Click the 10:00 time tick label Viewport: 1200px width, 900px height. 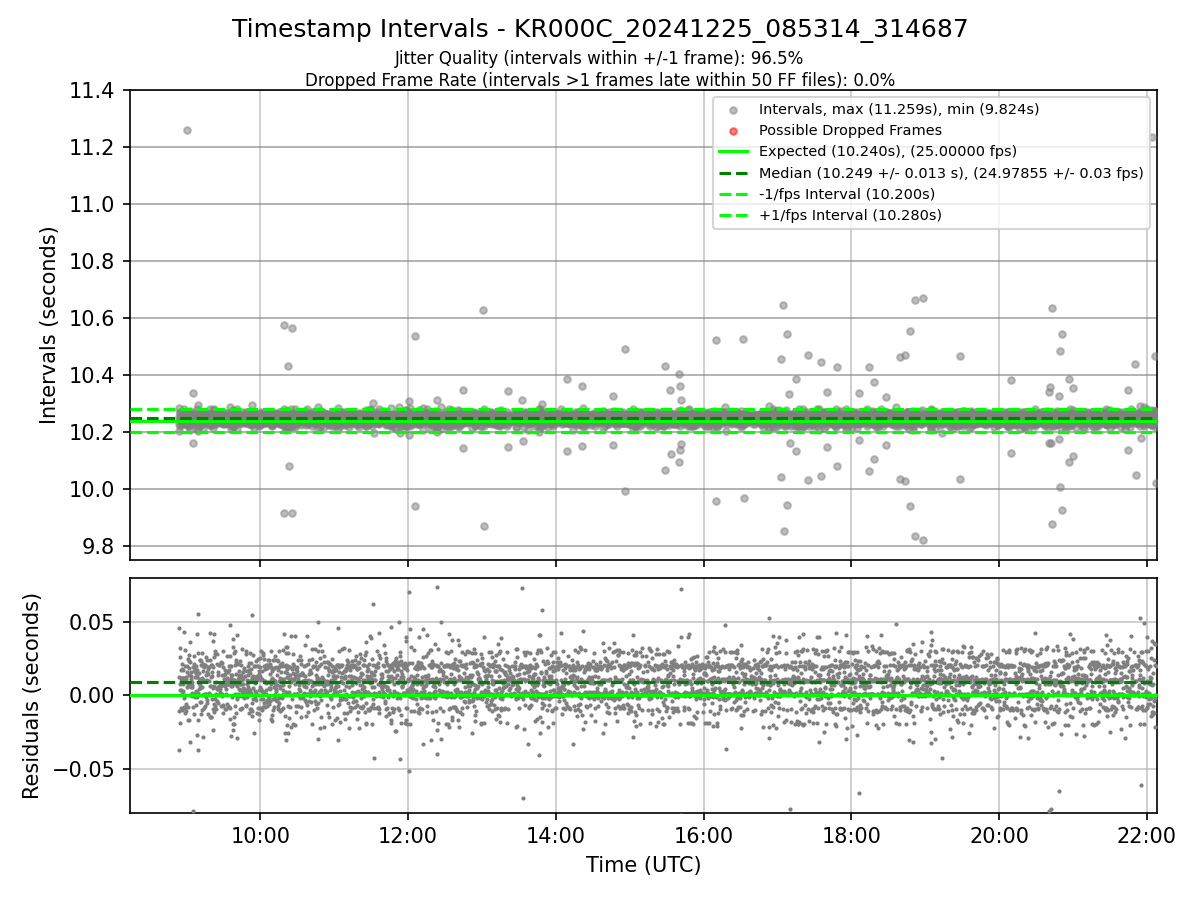[260, 835]
